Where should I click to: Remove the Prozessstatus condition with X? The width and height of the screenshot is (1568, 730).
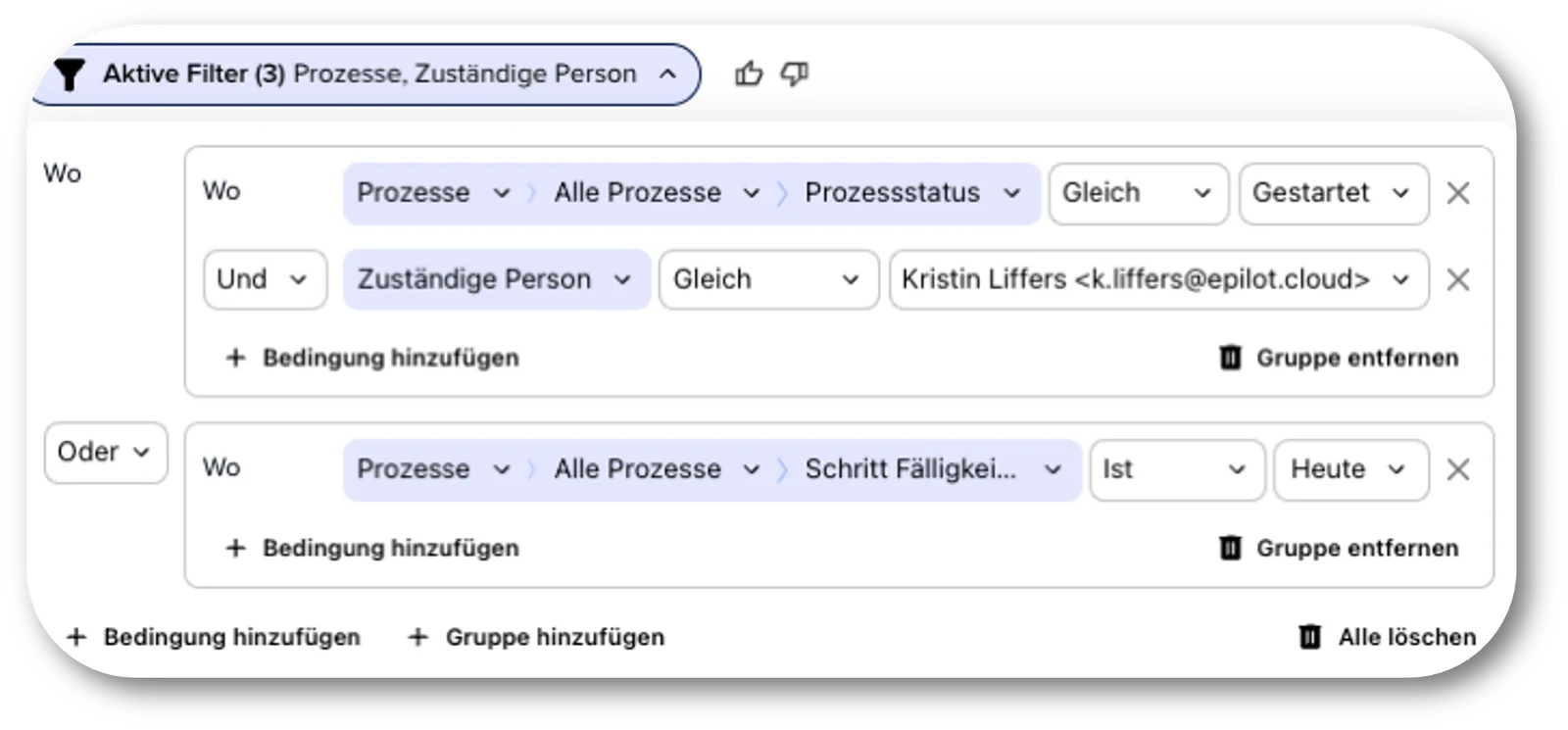click(1458, 193)
